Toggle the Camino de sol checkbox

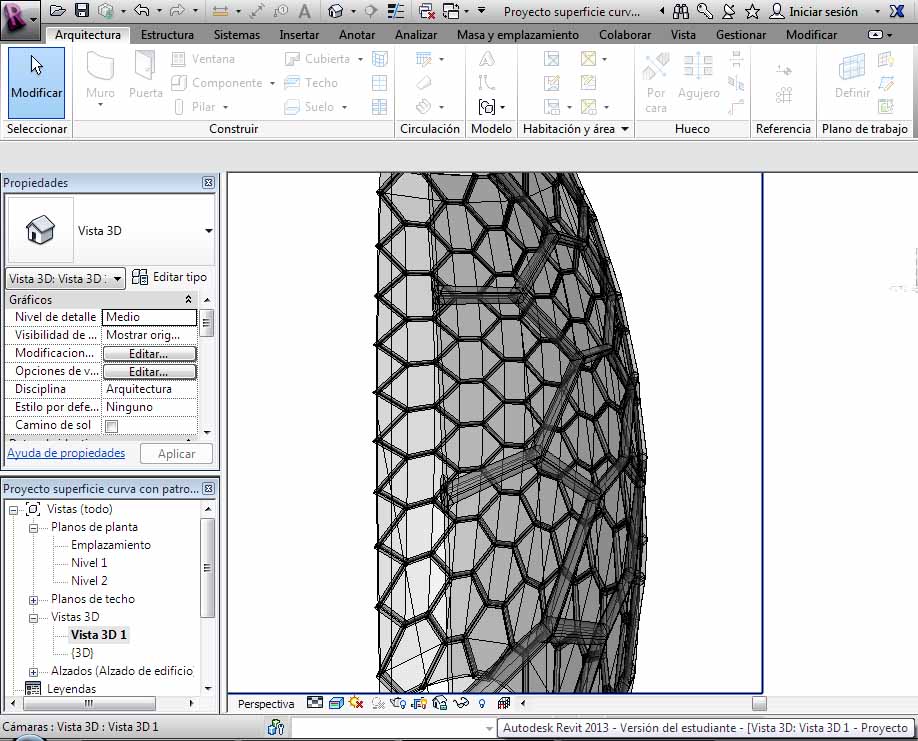pyautogui.click(x=112, y=426)
